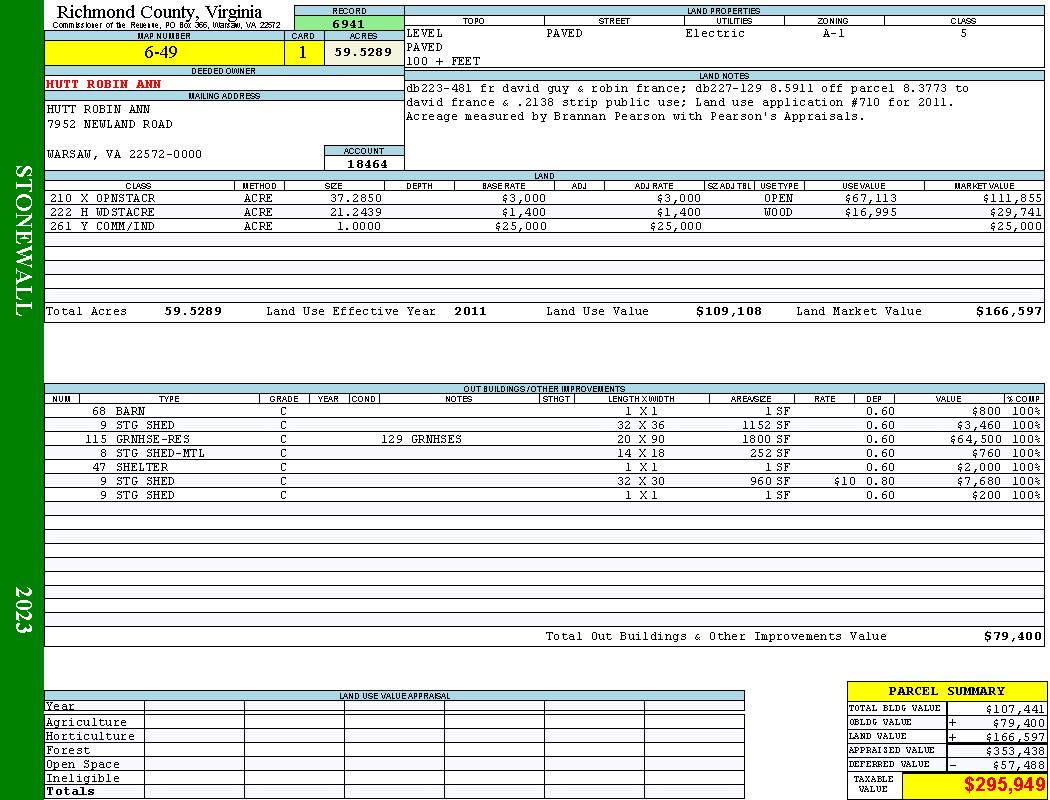
Task: Select map number 6-49 field
Action: click(x=164, y=52)
